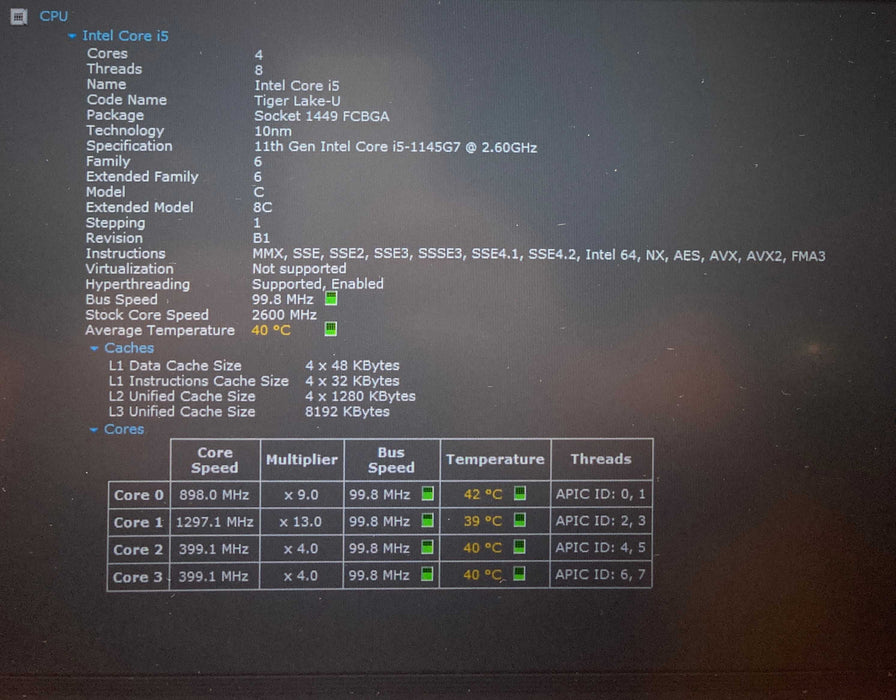896x700 pixels.
Task: Toggle the Core 1 temperature graph indicator
Action: pyautogui.click(x=519, y=520)
